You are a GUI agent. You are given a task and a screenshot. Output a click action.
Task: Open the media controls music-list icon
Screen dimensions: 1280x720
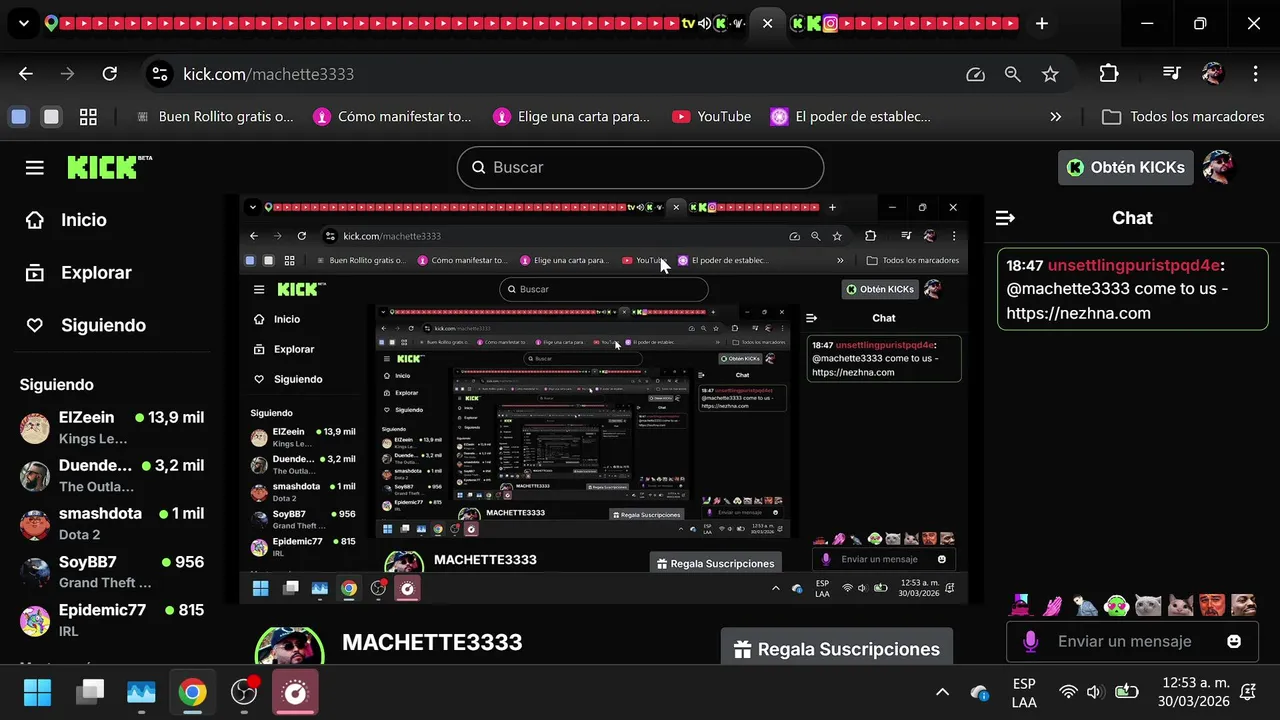pyautogui.click(x=1172, y=74)
